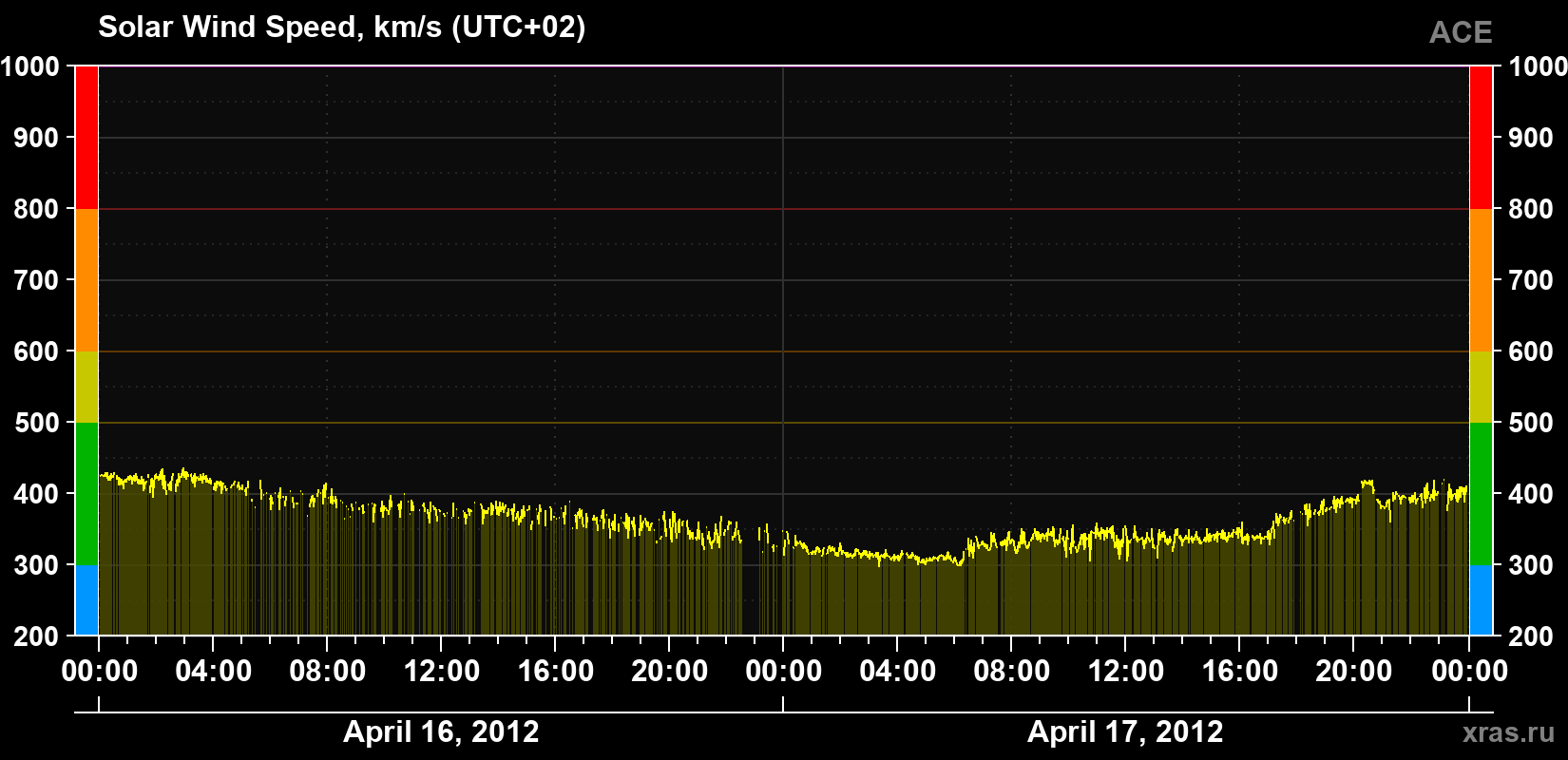Click the 20:00 time label on April 16
Viewport: 1568px width, 760px height.
pyautogui.click(x=669, y=672)
